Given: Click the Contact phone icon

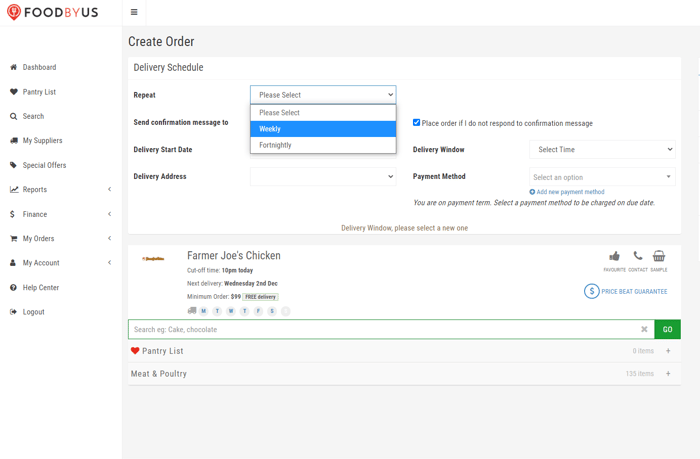Looking at the screenshot, I should click(x=638, y=256).
